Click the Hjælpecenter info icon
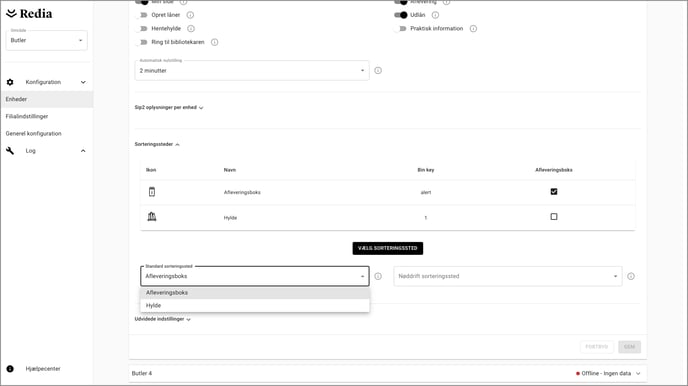Image resolution: width=688 pixels, height=386 pixels. [10, 368]
